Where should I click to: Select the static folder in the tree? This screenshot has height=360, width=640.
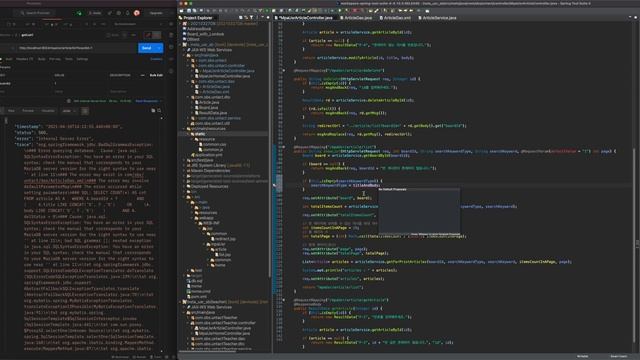point(200,134)
